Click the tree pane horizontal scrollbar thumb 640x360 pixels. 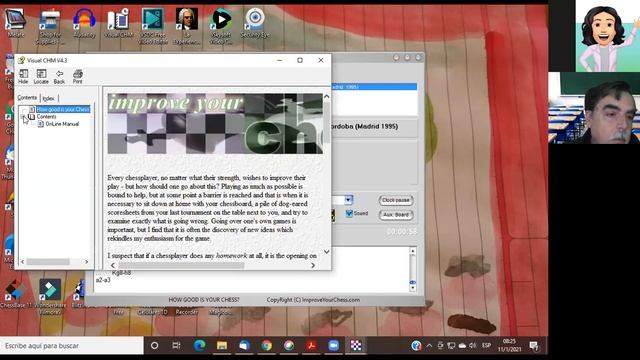pyautogui.click(x=48, y=262)
